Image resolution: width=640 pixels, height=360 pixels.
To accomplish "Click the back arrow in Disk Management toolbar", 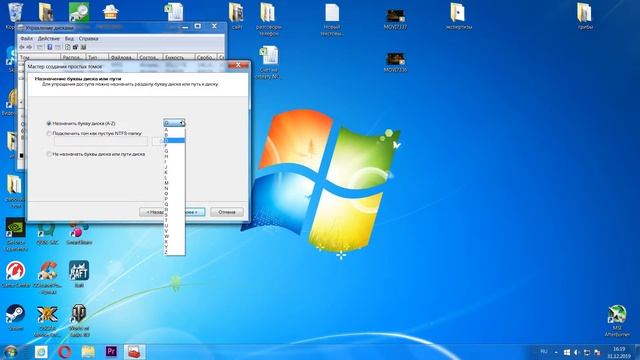I will click(21, 47).
